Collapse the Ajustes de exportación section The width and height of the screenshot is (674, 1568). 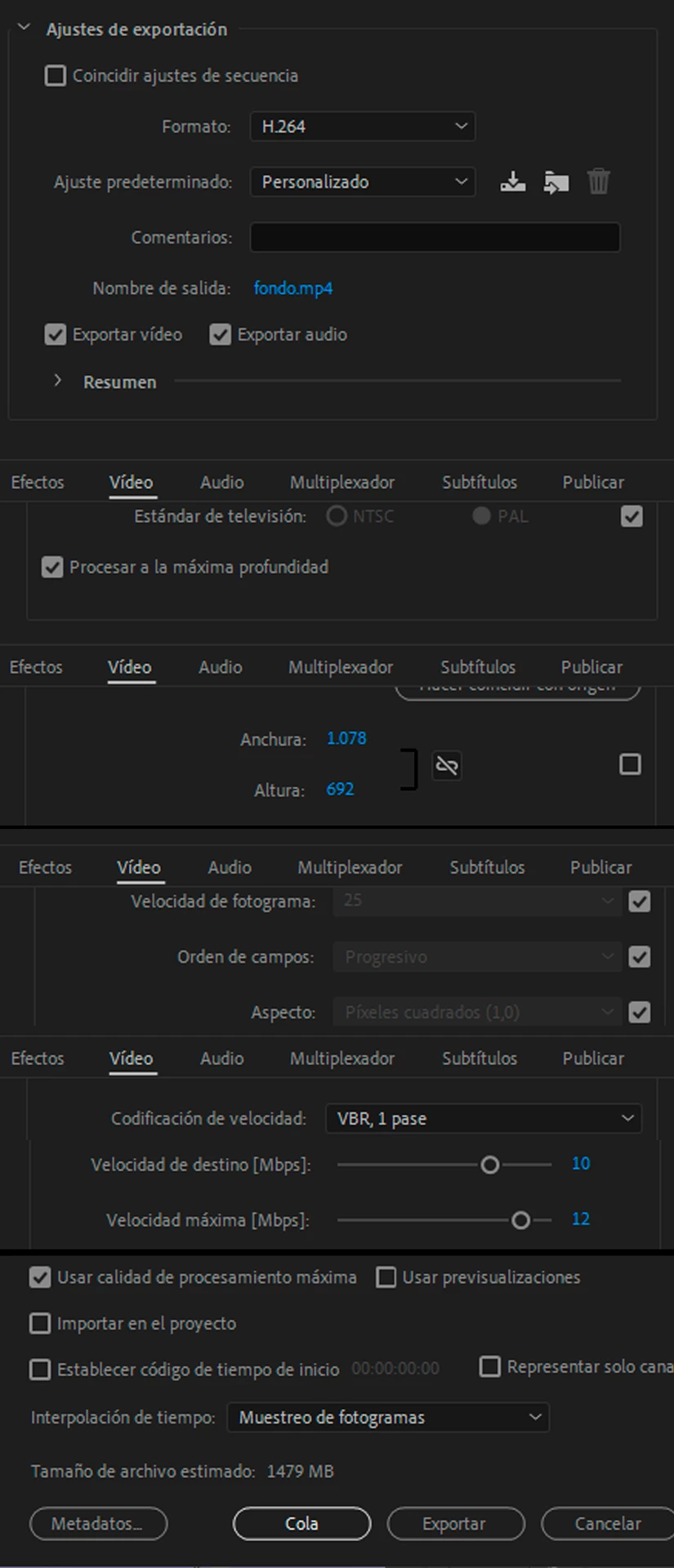click(25, 28)
